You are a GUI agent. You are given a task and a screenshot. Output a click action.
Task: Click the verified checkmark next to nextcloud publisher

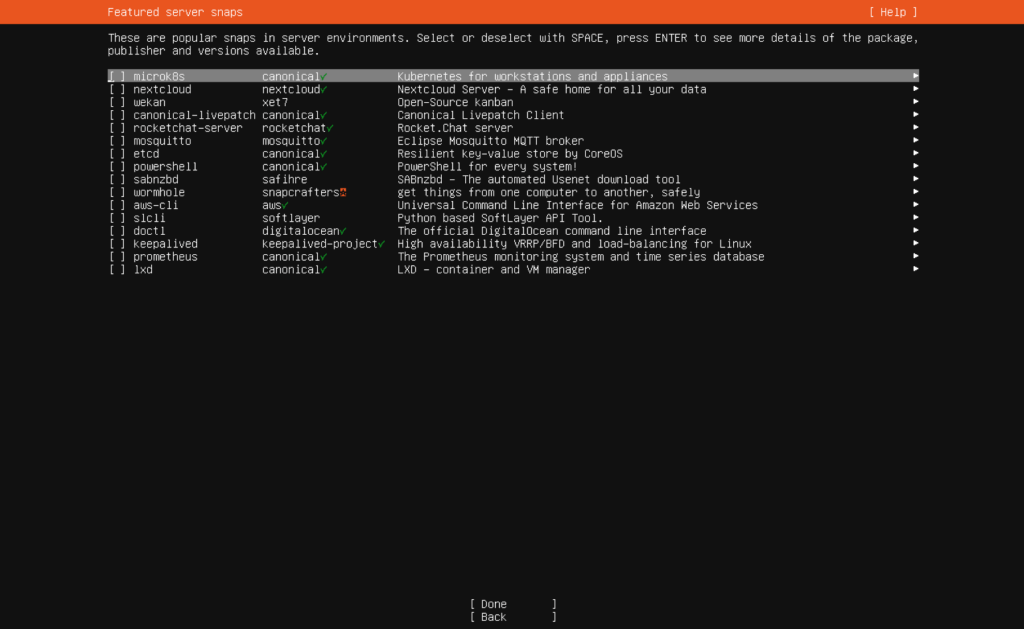(x=324, y=90)
